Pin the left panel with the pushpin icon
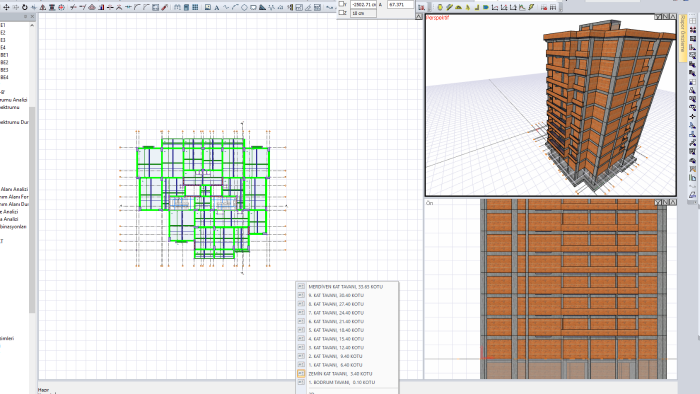The height and width of the screenshot is (394, 700). [x=25, y=17]
